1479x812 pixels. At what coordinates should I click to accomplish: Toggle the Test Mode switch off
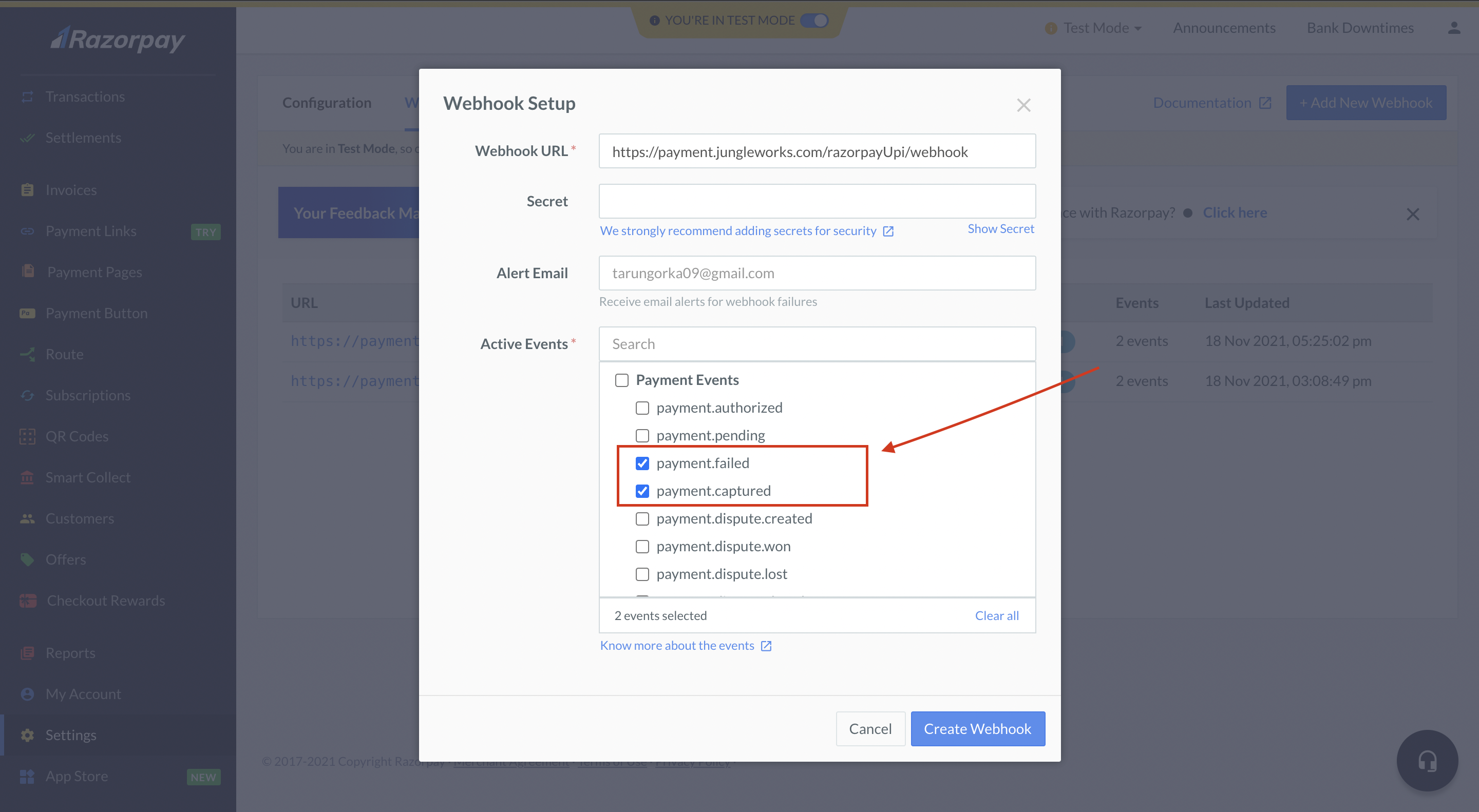pyautogui.click(x=814, y=21)
